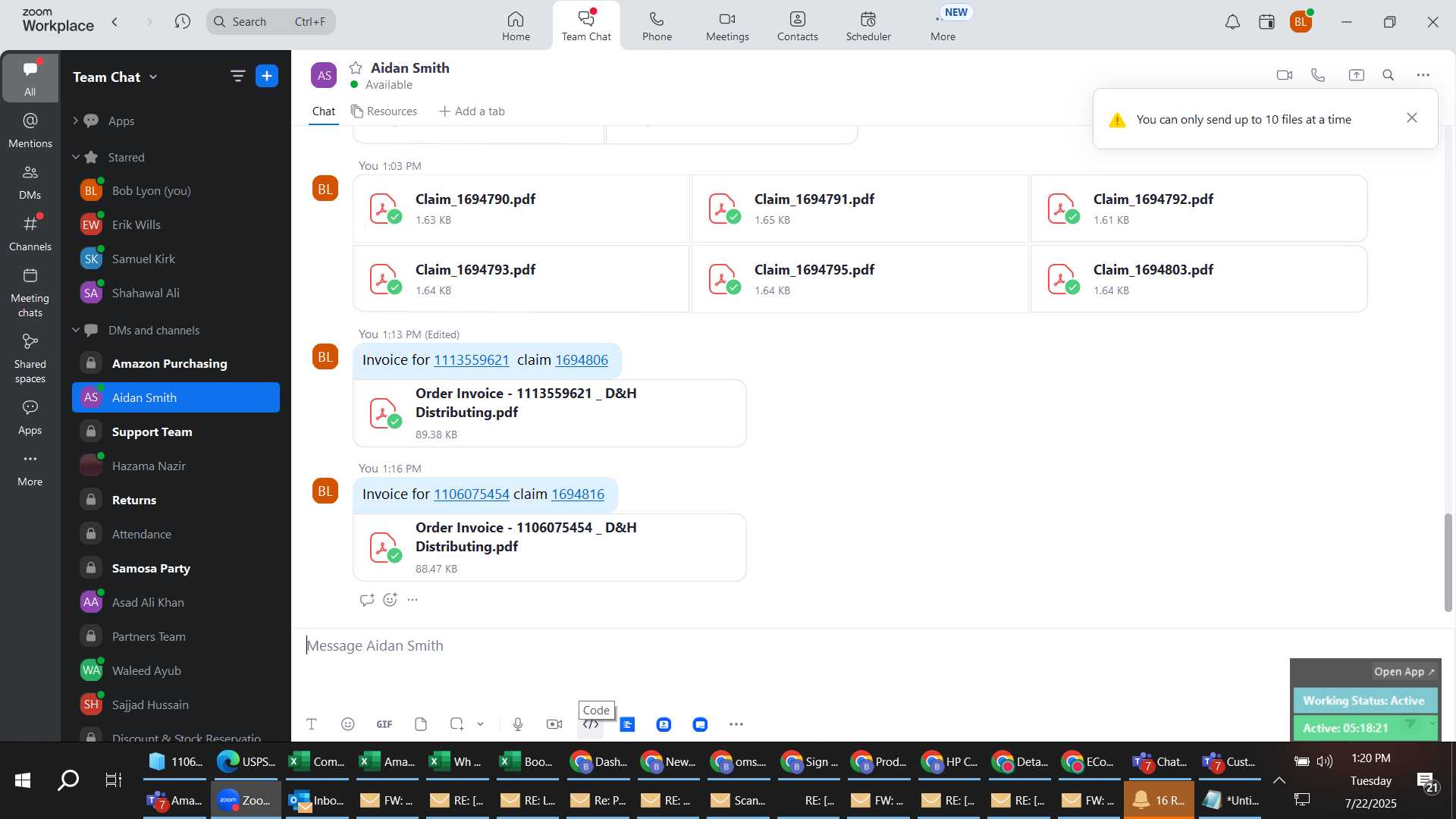Click the 1113559621 link

pos(471,359)
